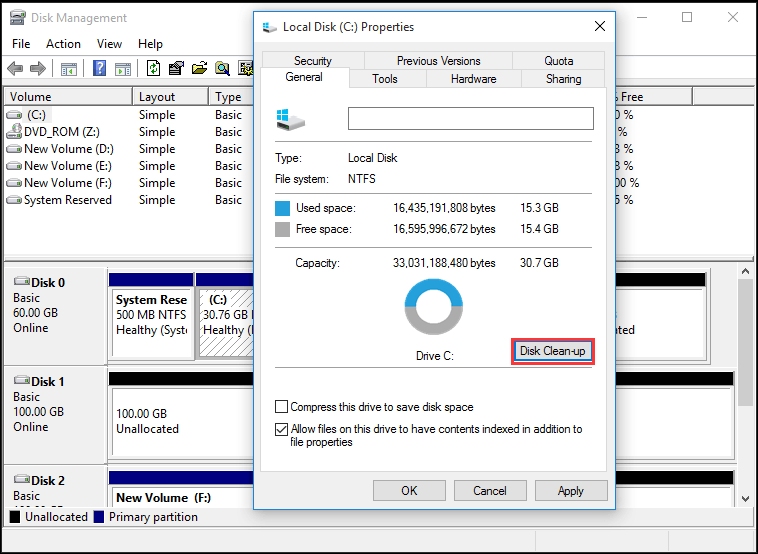
Task: Click the Windows drive icon in Properties dialog
Action: tap(291, 119)
